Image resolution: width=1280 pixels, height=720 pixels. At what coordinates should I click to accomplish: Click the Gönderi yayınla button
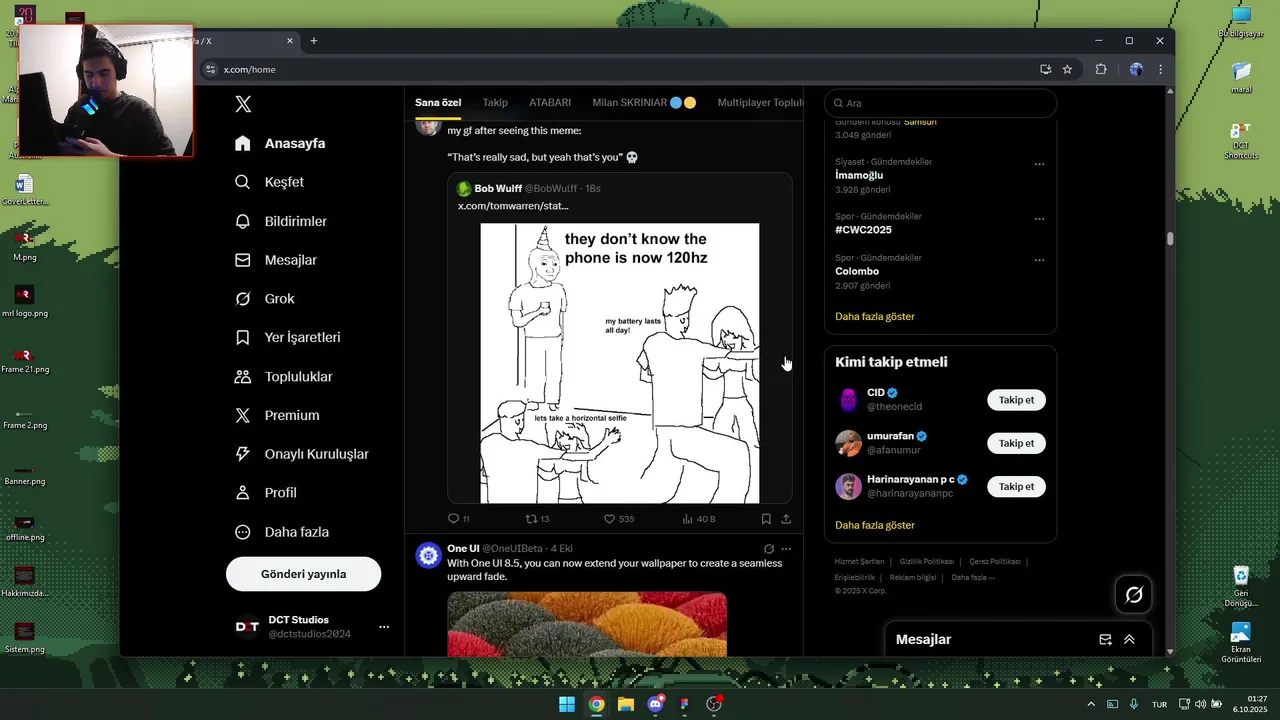(303, 574)
